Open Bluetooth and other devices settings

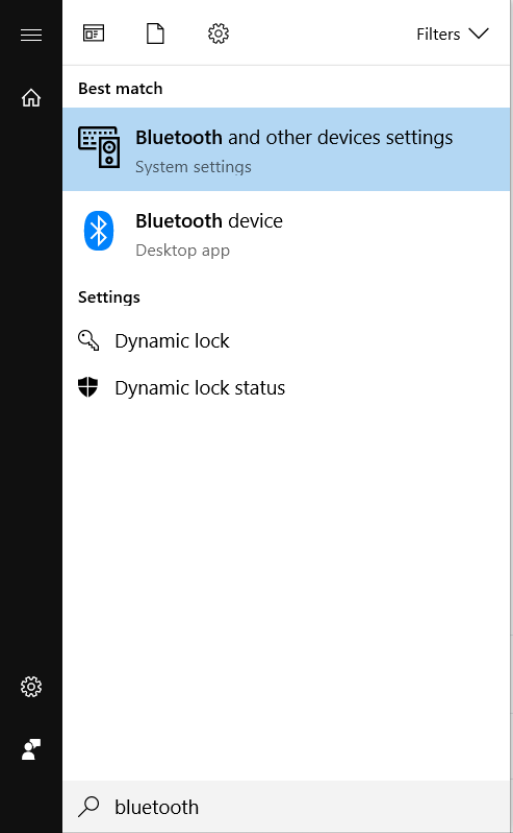point(286,149)
